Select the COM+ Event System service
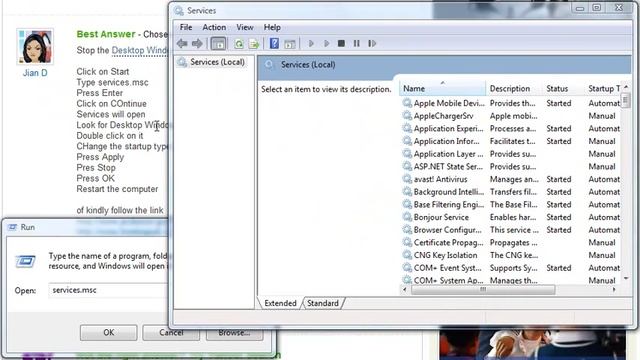Viewport: 640px width, 360px height. [x=511, y=268]
